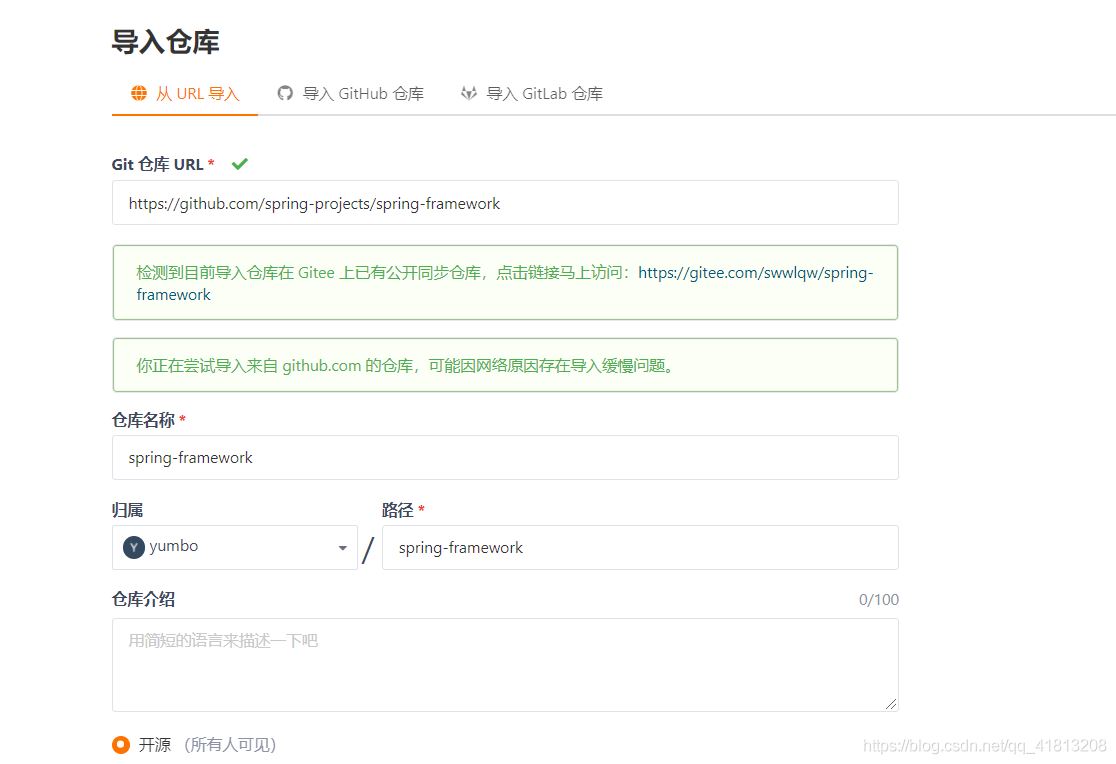
Task: Expand the 归属 owner dropdown
Action: (235, 547)
